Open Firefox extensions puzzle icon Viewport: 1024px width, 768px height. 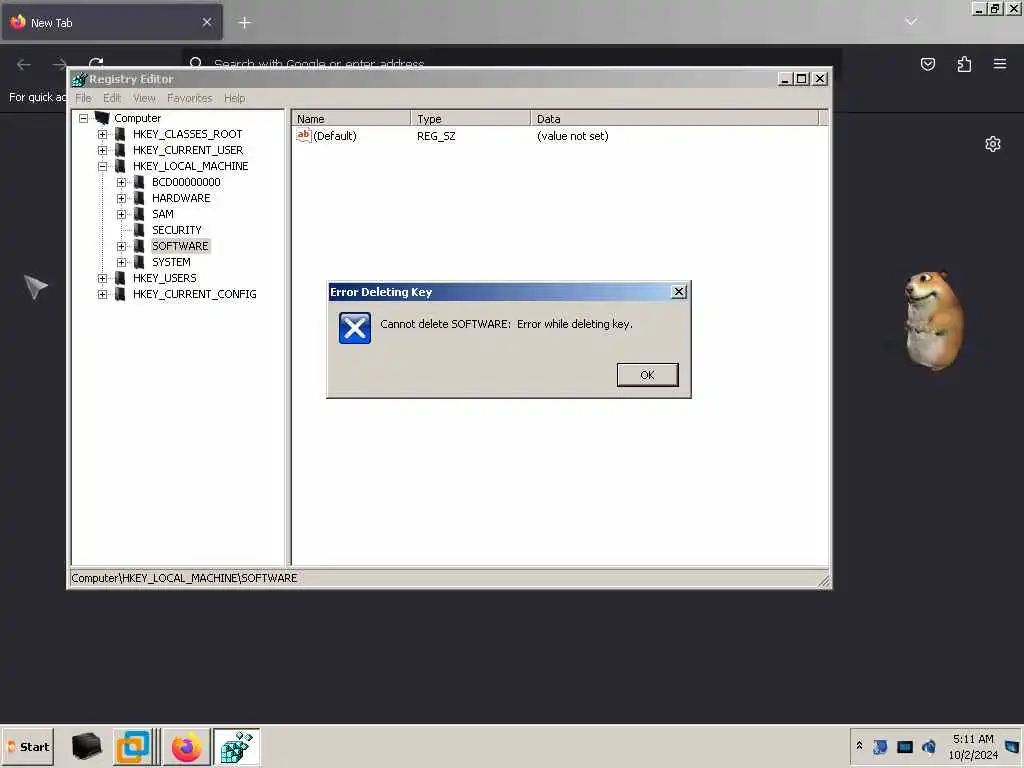click(964, 64)
